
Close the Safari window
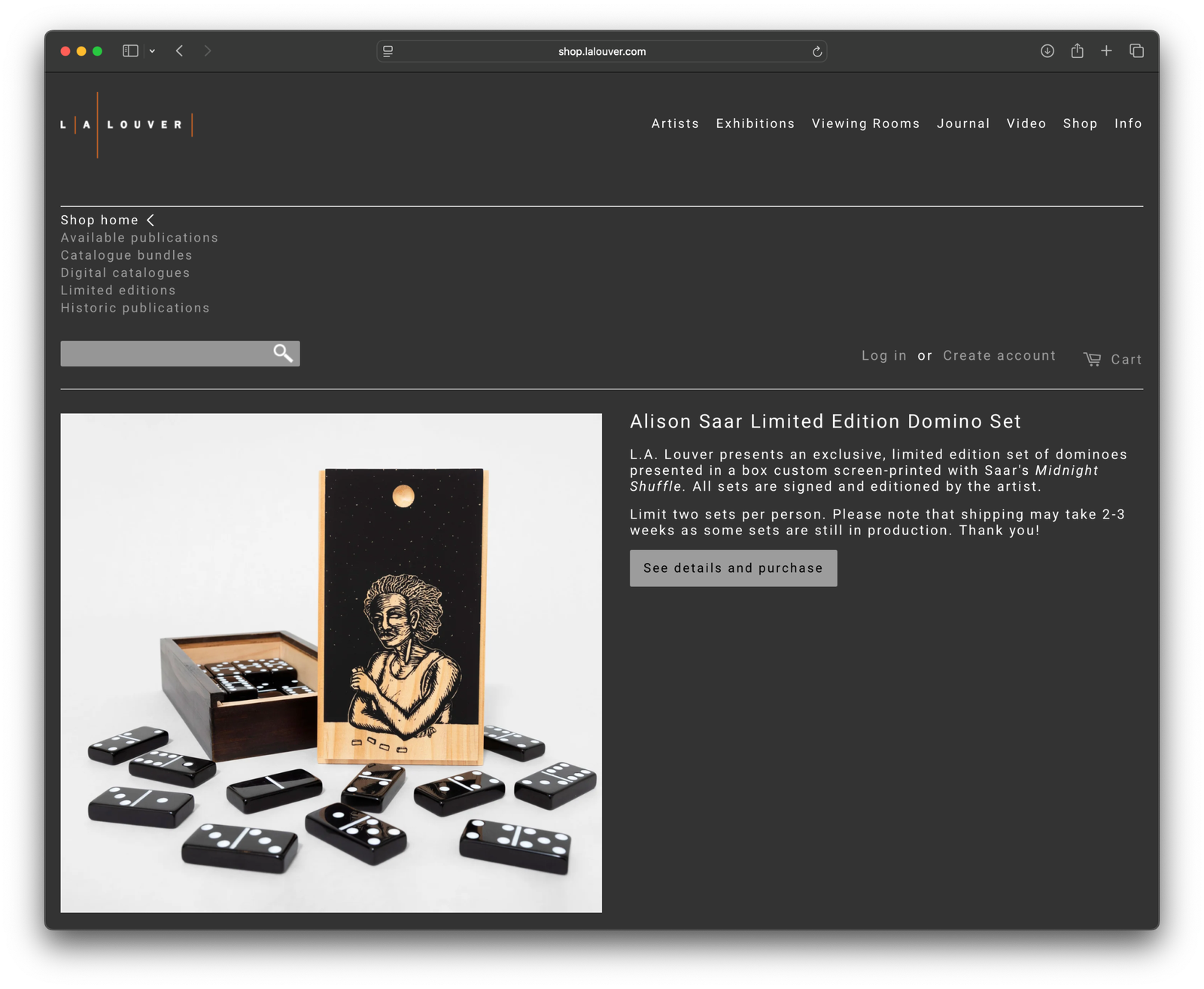(x=65, y=51)
